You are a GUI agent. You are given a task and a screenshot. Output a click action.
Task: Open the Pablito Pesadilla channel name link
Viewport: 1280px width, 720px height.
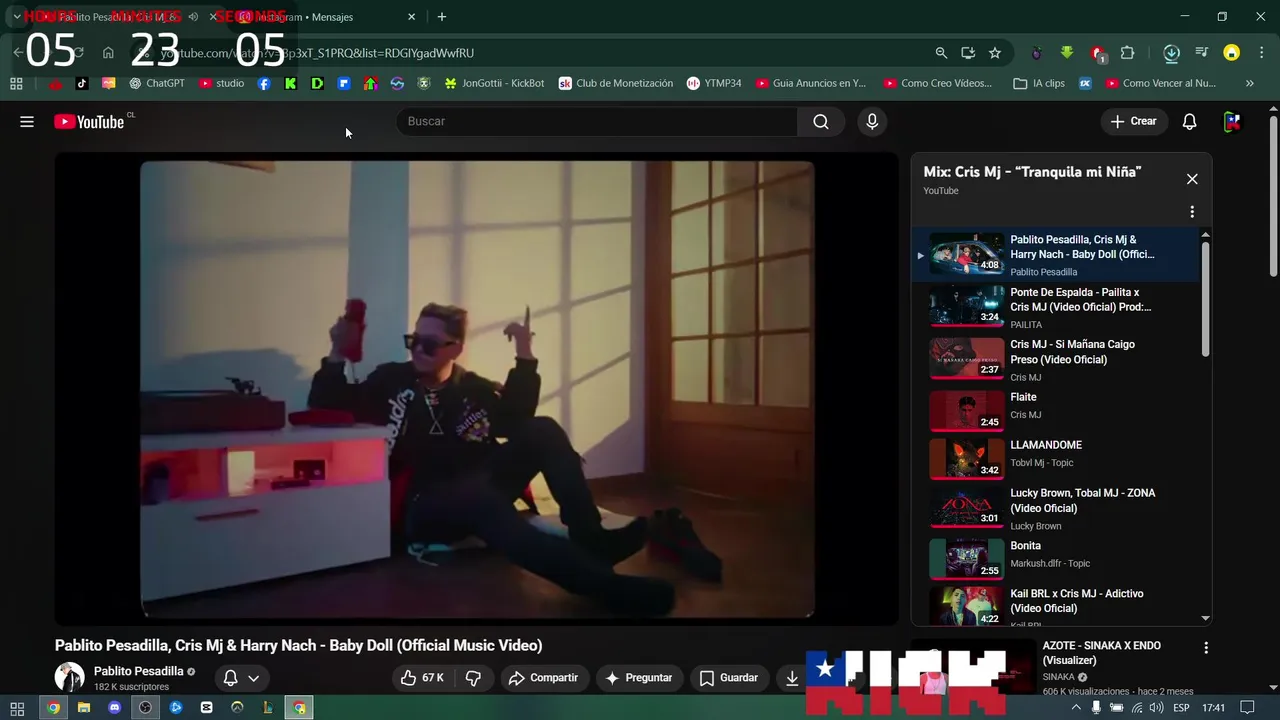[x=138, y=671]
